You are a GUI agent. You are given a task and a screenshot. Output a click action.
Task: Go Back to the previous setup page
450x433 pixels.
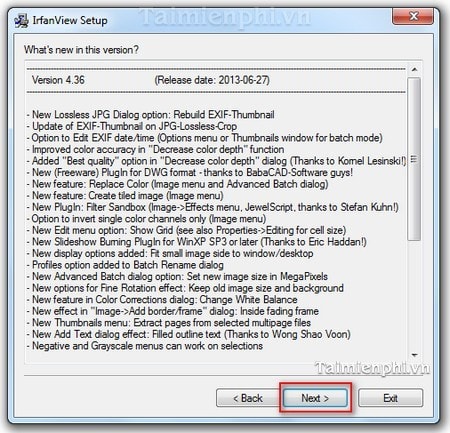pos(248,398)
